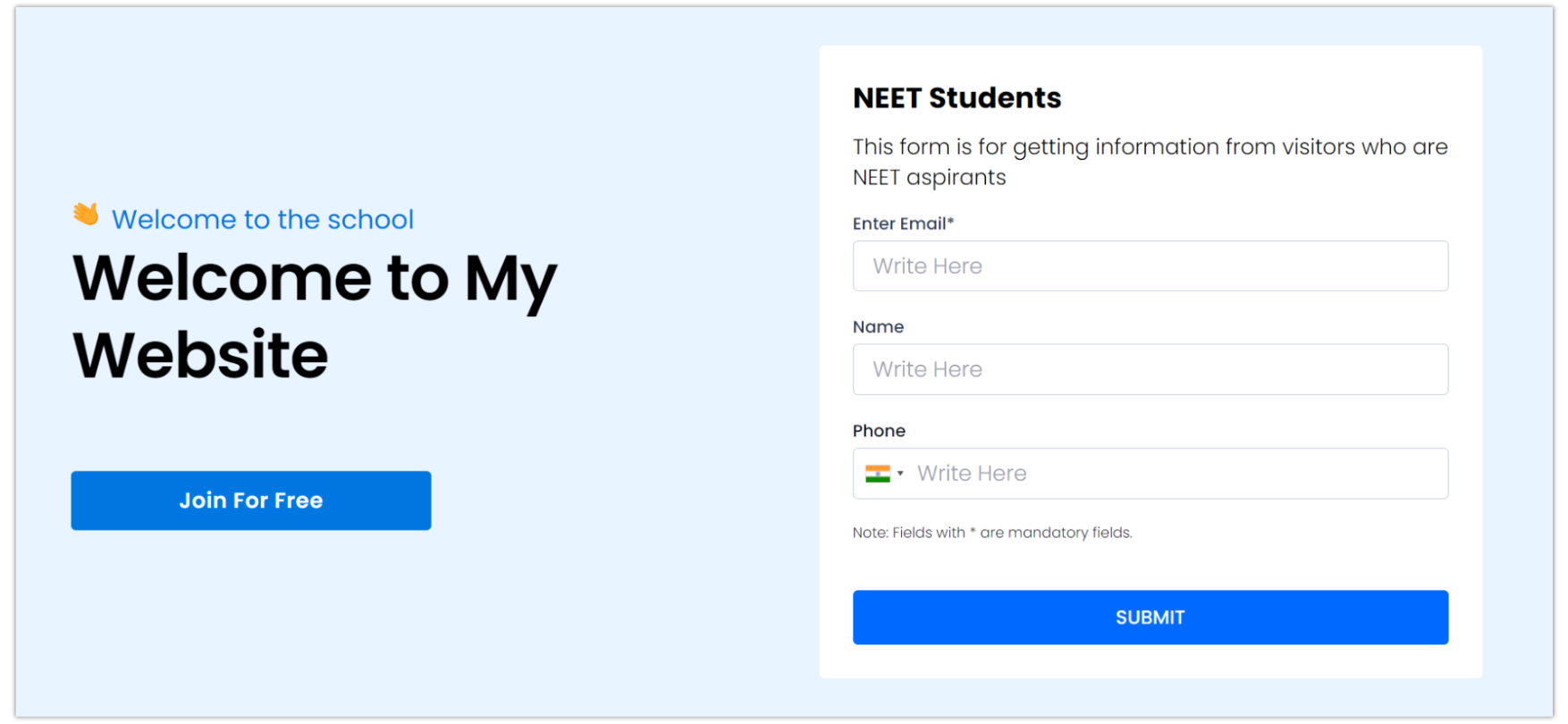1568x724 pixels.
Task: Click the Name field label
Action: pos(878,326)
